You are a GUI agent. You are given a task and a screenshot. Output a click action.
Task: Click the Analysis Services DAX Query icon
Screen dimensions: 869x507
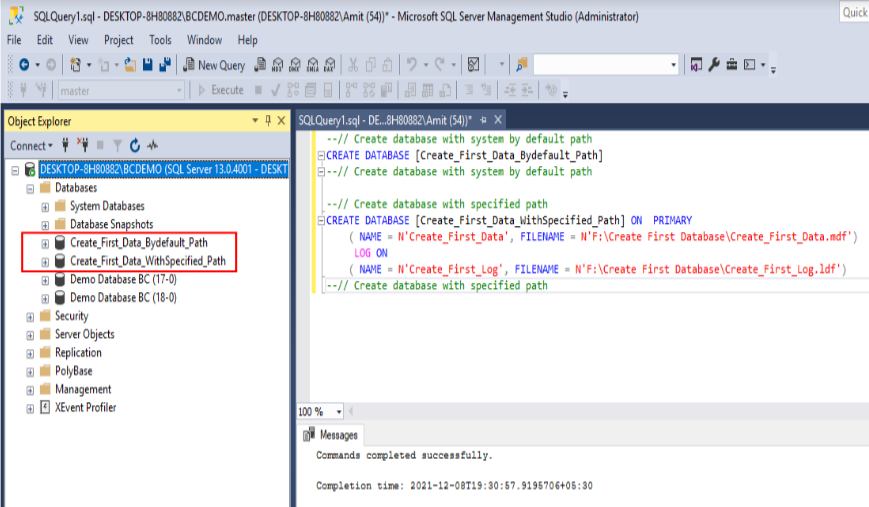point(330,65)
